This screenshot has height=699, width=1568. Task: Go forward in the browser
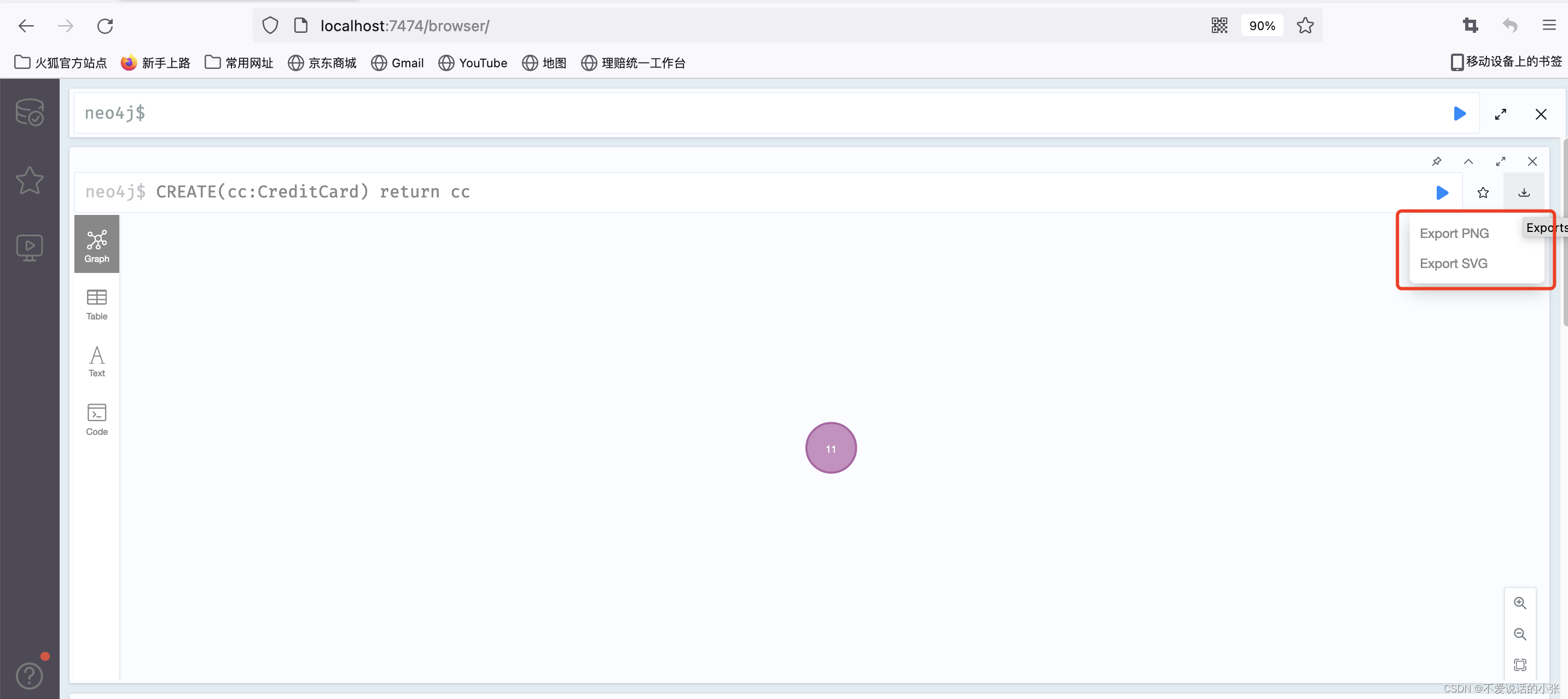pos(66,26)
